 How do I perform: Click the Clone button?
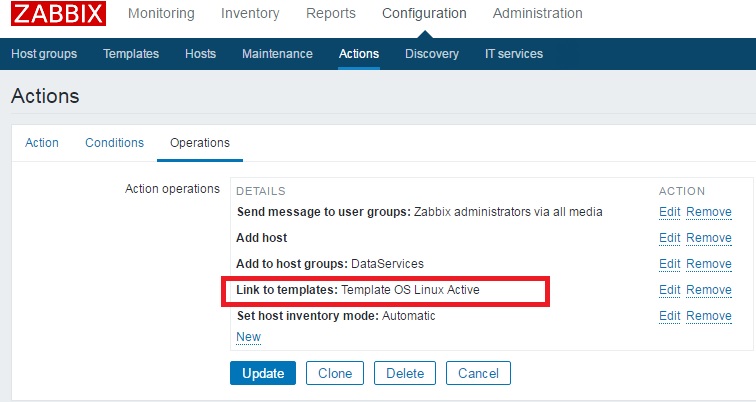[x=335, y=373]
